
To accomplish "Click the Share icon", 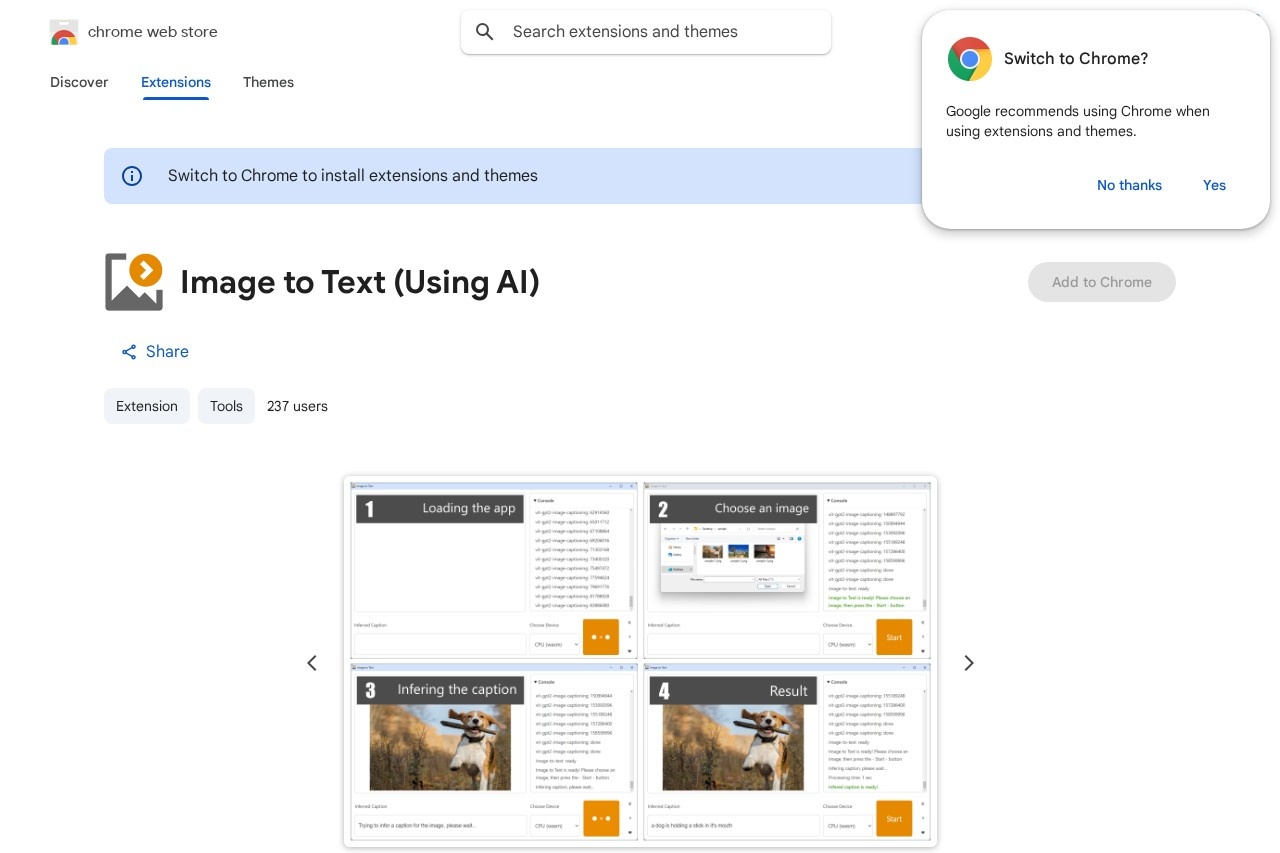I will tap(129, 352).
